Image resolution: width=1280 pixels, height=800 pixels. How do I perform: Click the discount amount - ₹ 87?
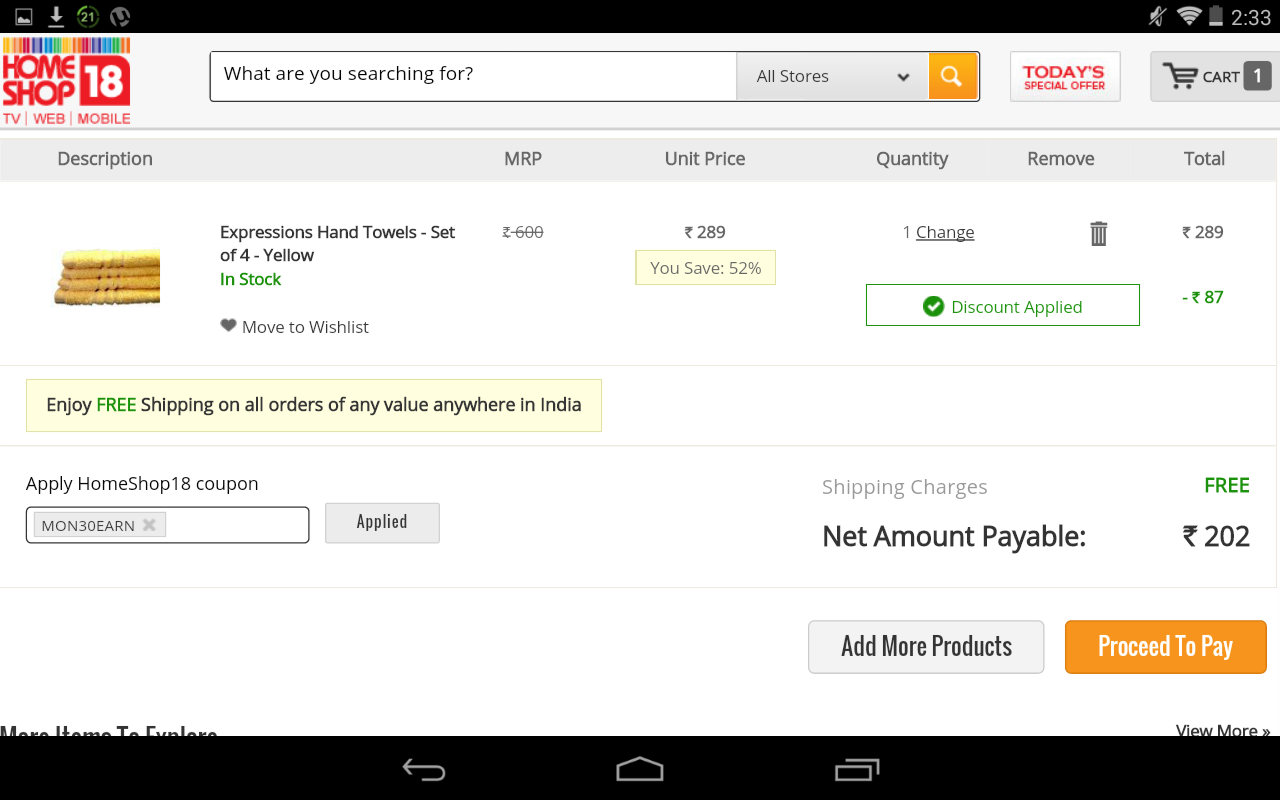1203,297
